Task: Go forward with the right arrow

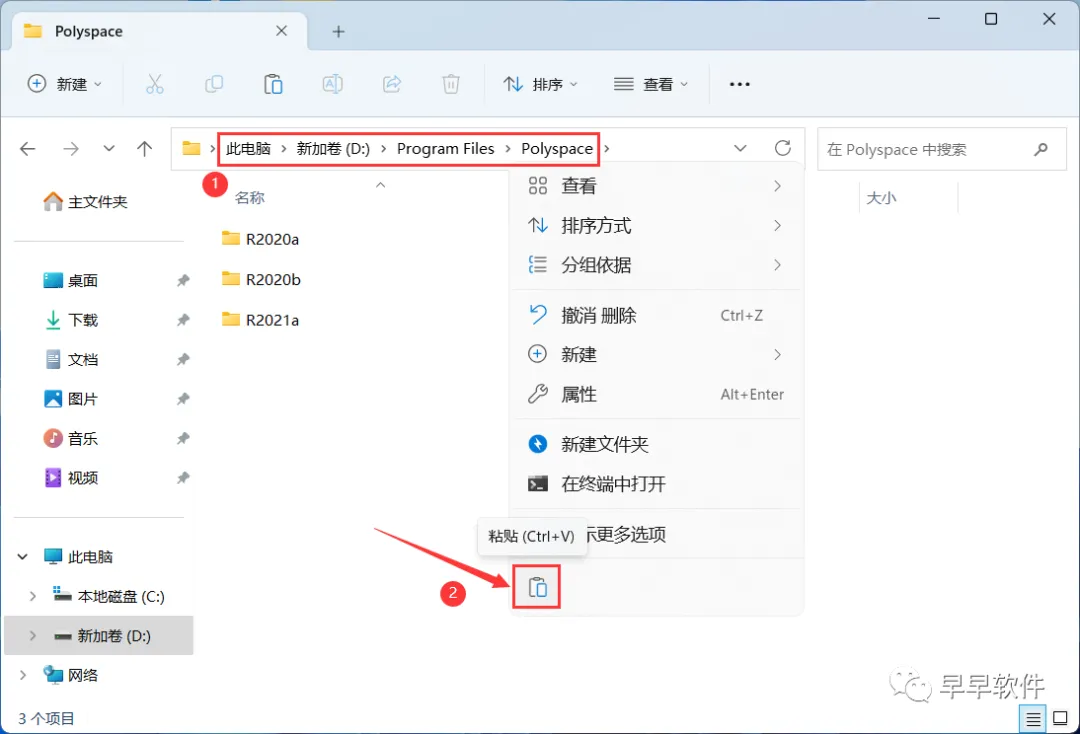Action: click(x=71, y=148)
